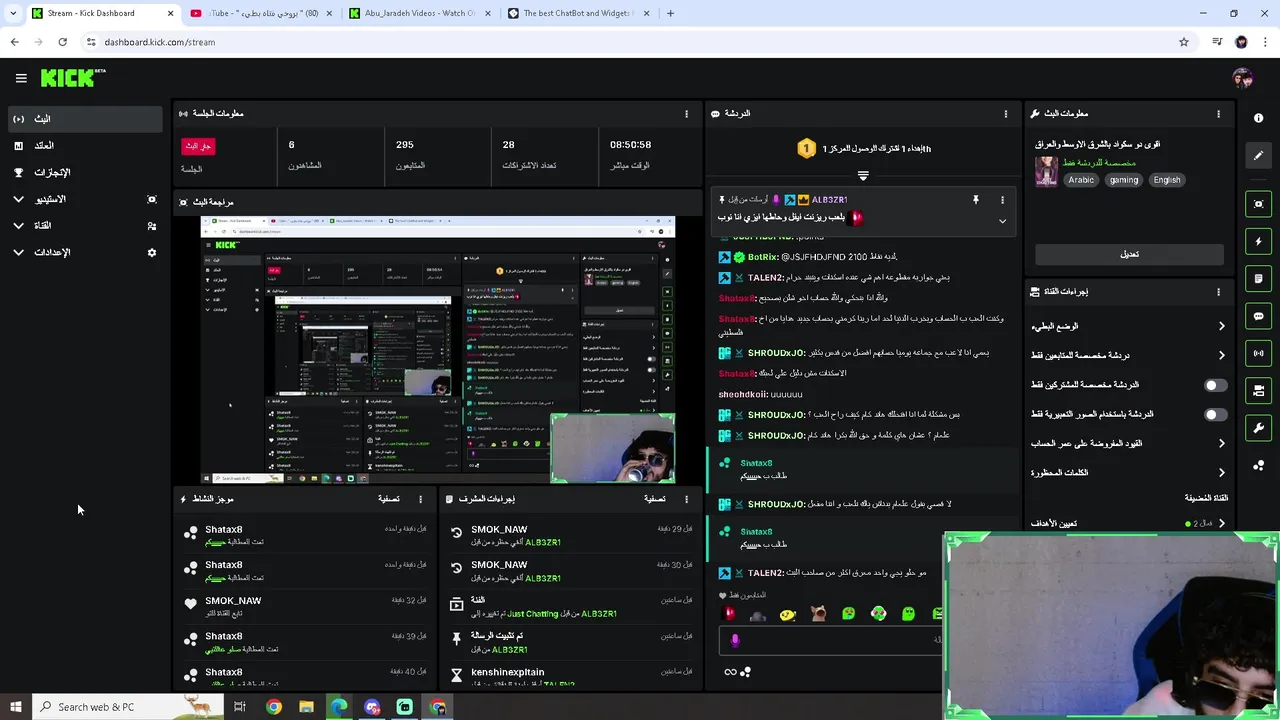
Task: Click the broadcast signal icon in right rail
Action: [x=1258, y=353]
